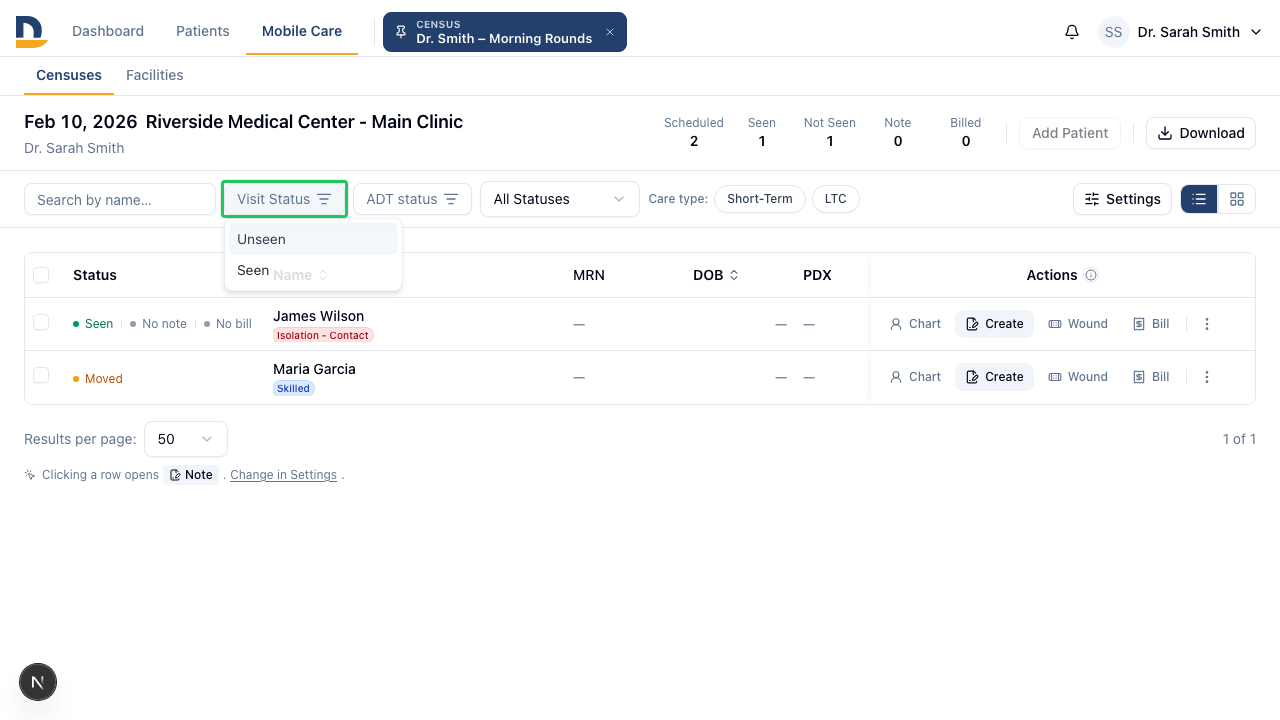This screenshot has width=1280, height=720.
Task: Focus the Search by name field
Action: (120, 199)
